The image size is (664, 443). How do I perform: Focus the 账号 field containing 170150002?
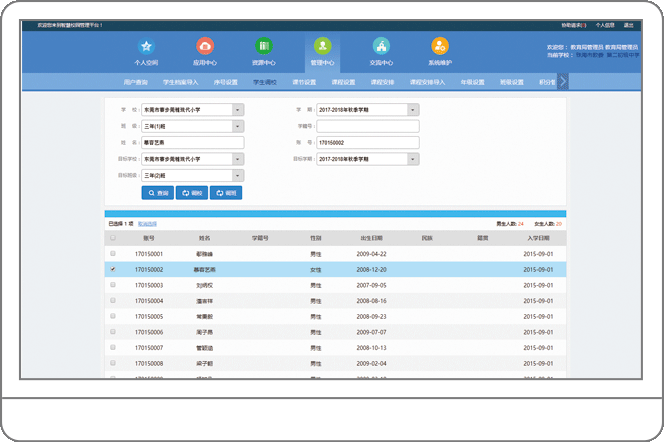point(368,142)
